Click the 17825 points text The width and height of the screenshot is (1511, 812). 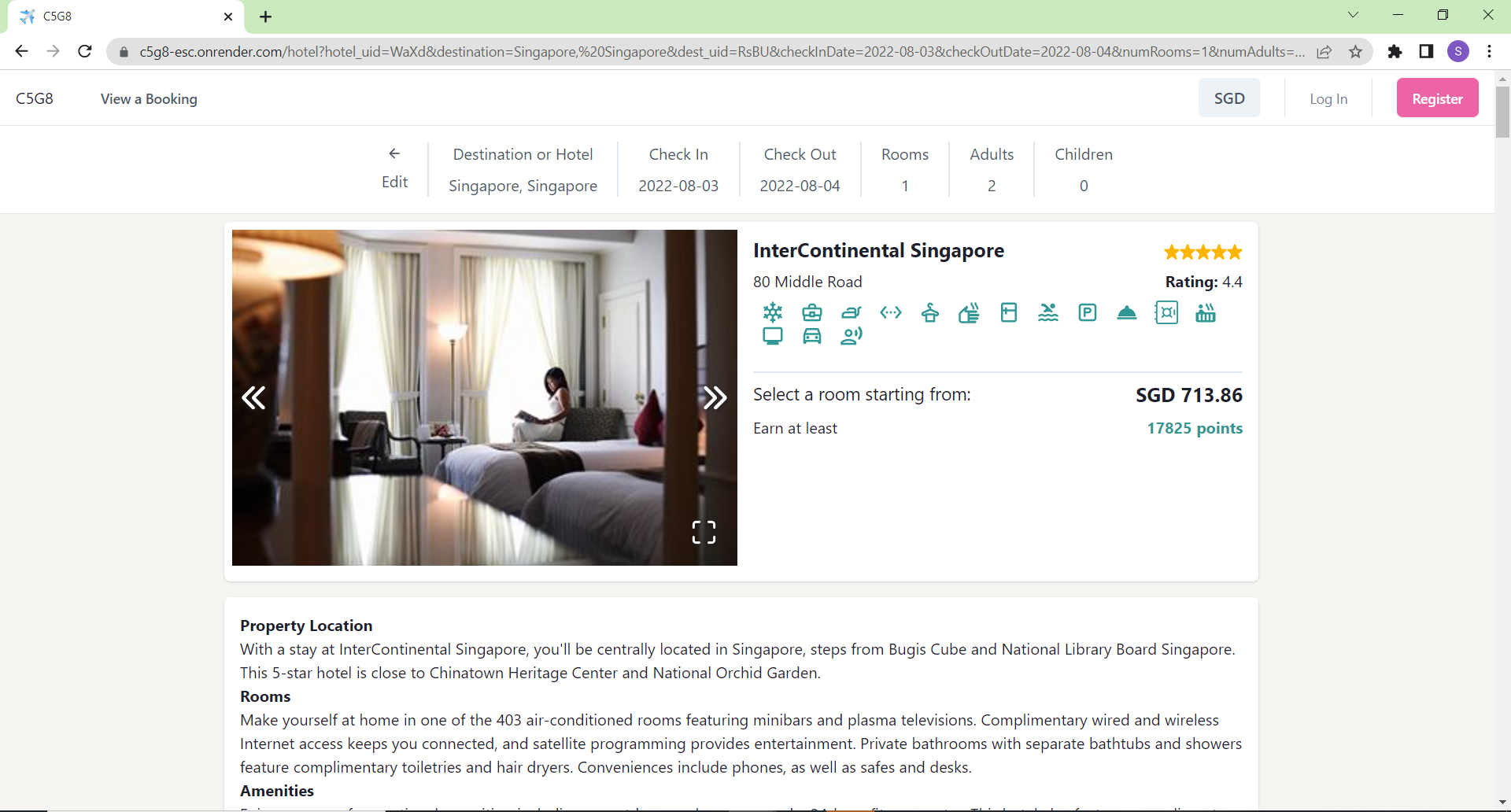coord(1195,428)
